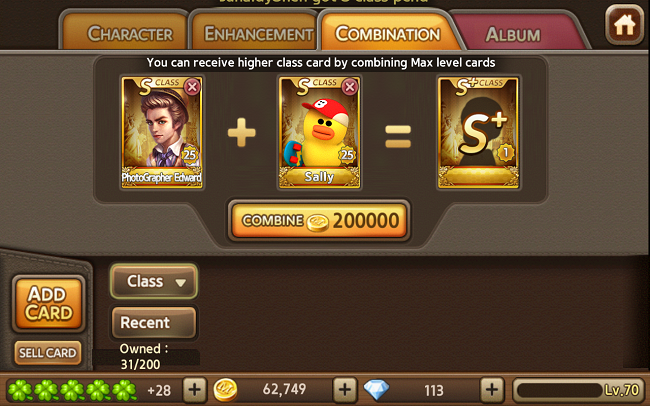Open the Class sort dropdown
Image resolution: width=650 pixels, height=406 pixels.
pos(154,281)
